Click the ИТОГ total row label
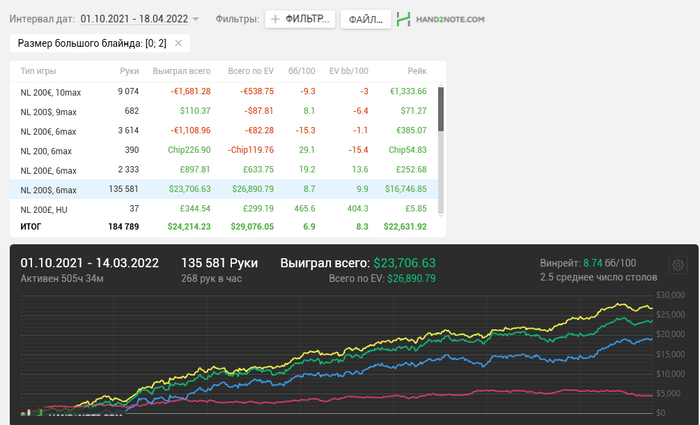 pos(31,227)
